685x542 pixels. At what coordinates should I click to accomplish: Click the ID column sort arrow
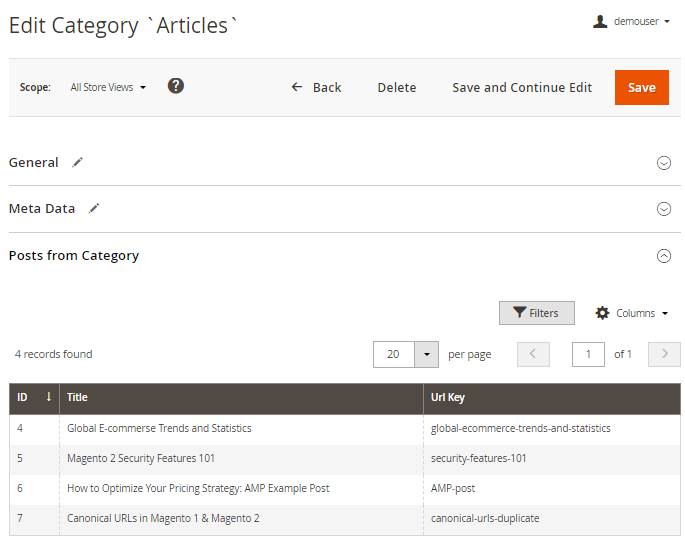(x=49, y=397)
